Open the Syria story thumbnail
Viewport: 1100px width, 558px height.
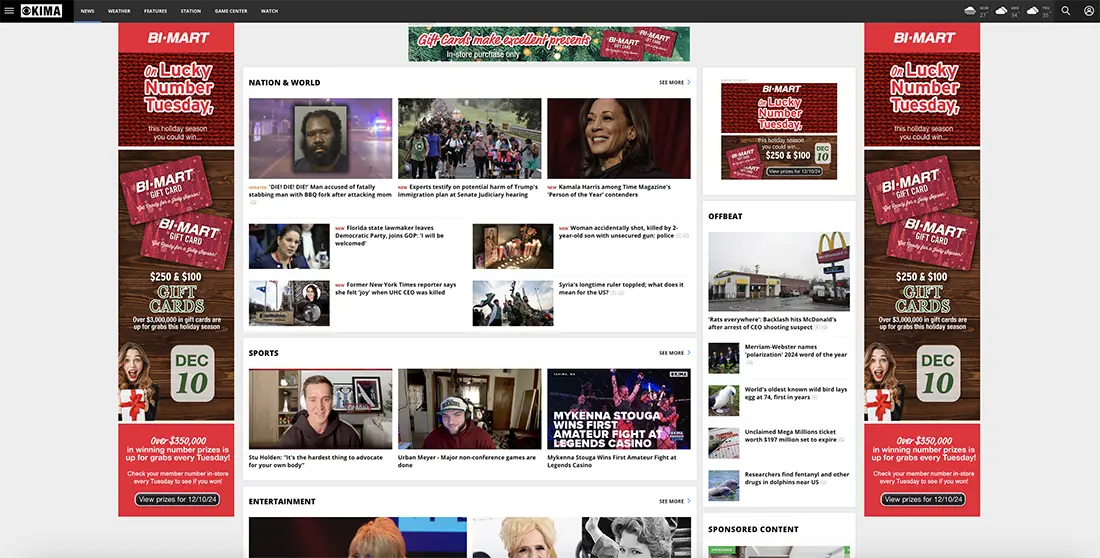coord(513,303)
